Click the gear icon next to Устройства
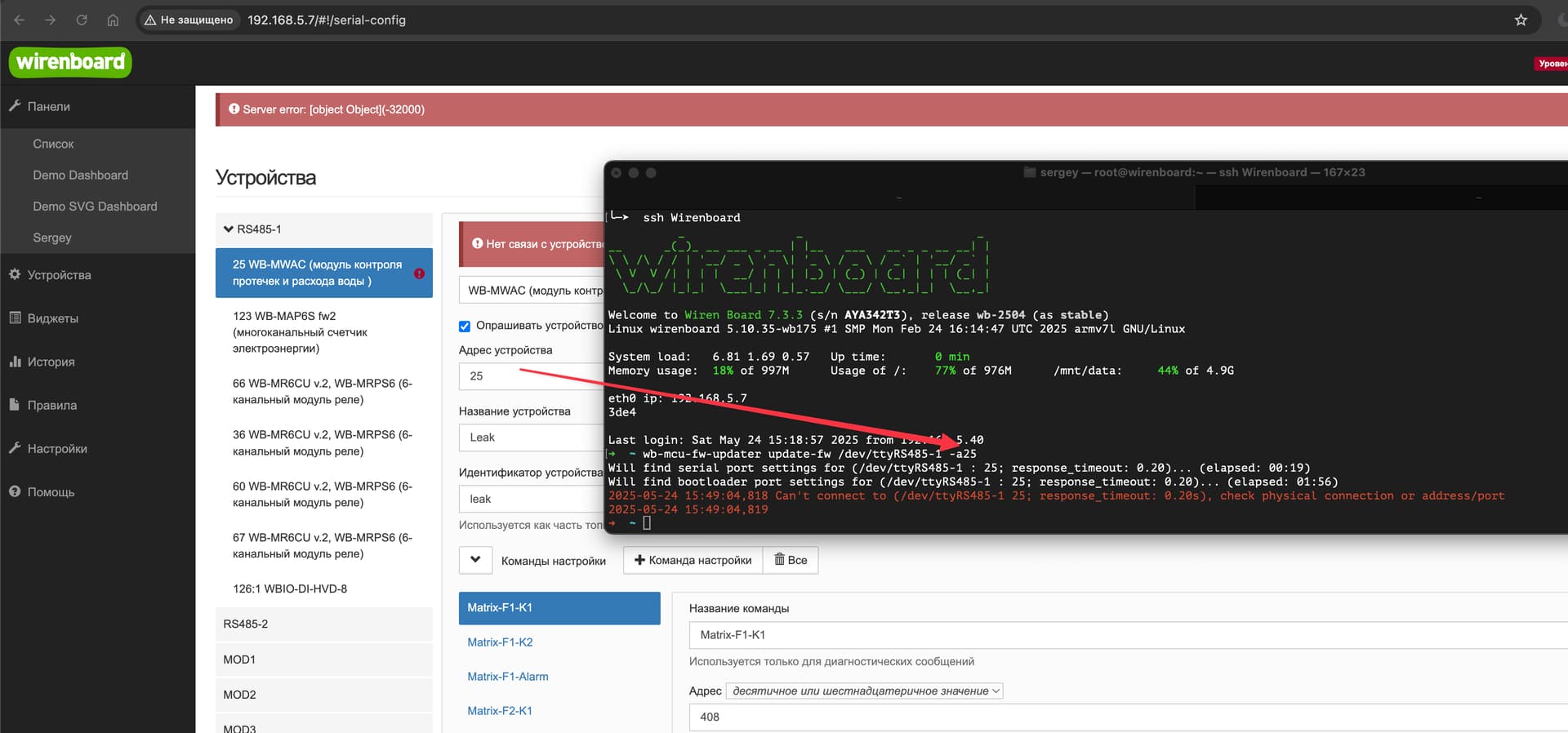The height and width of the screenshot is (733, 1568). click(15, 274)
